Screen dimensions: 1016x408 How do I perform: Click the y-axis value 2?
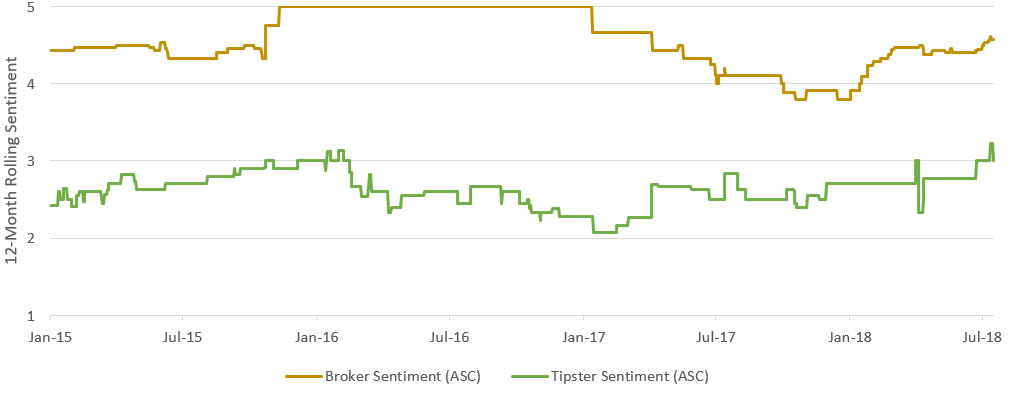[32, 238]
